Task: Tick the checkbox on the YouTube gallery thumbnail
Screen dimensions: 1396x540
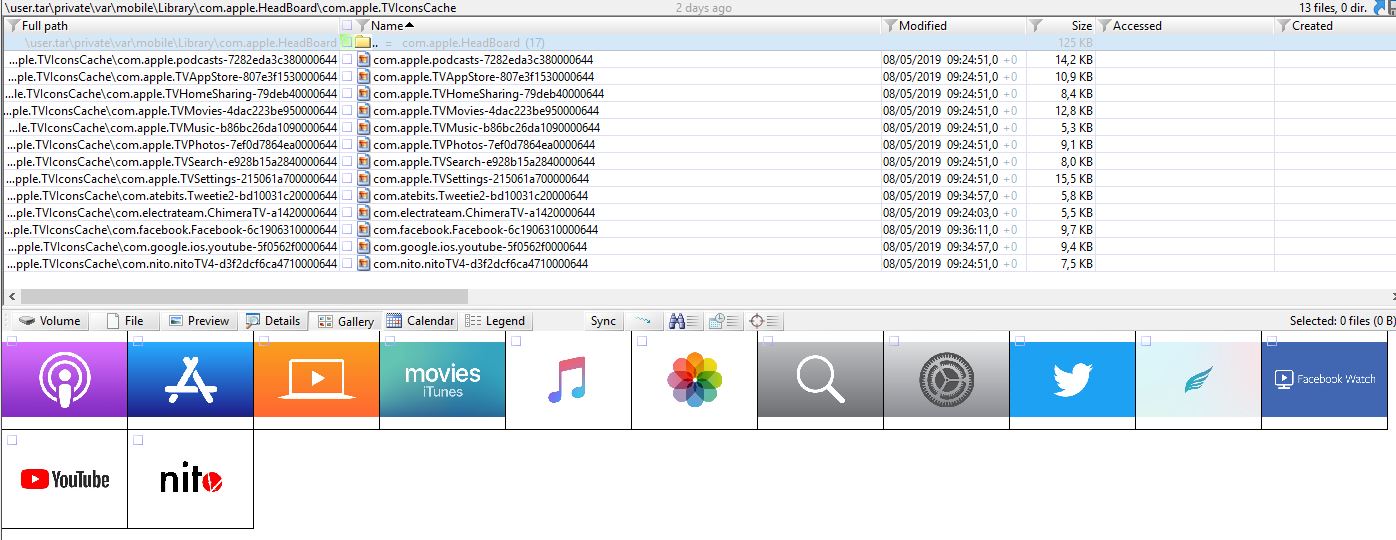Action: click(12, 440)
